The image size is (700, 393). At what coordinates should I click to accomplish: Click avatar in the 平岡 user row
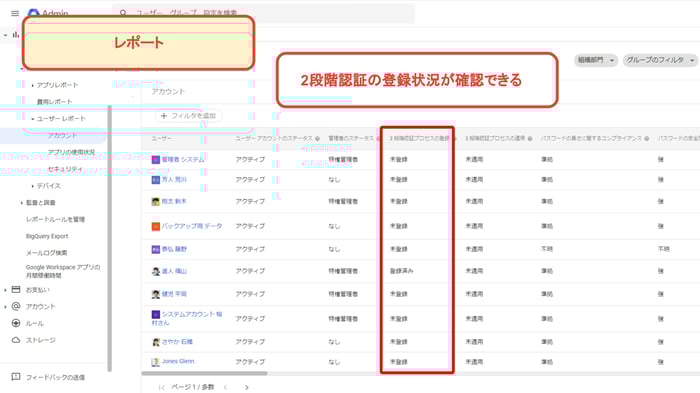(x=155, y=294)
